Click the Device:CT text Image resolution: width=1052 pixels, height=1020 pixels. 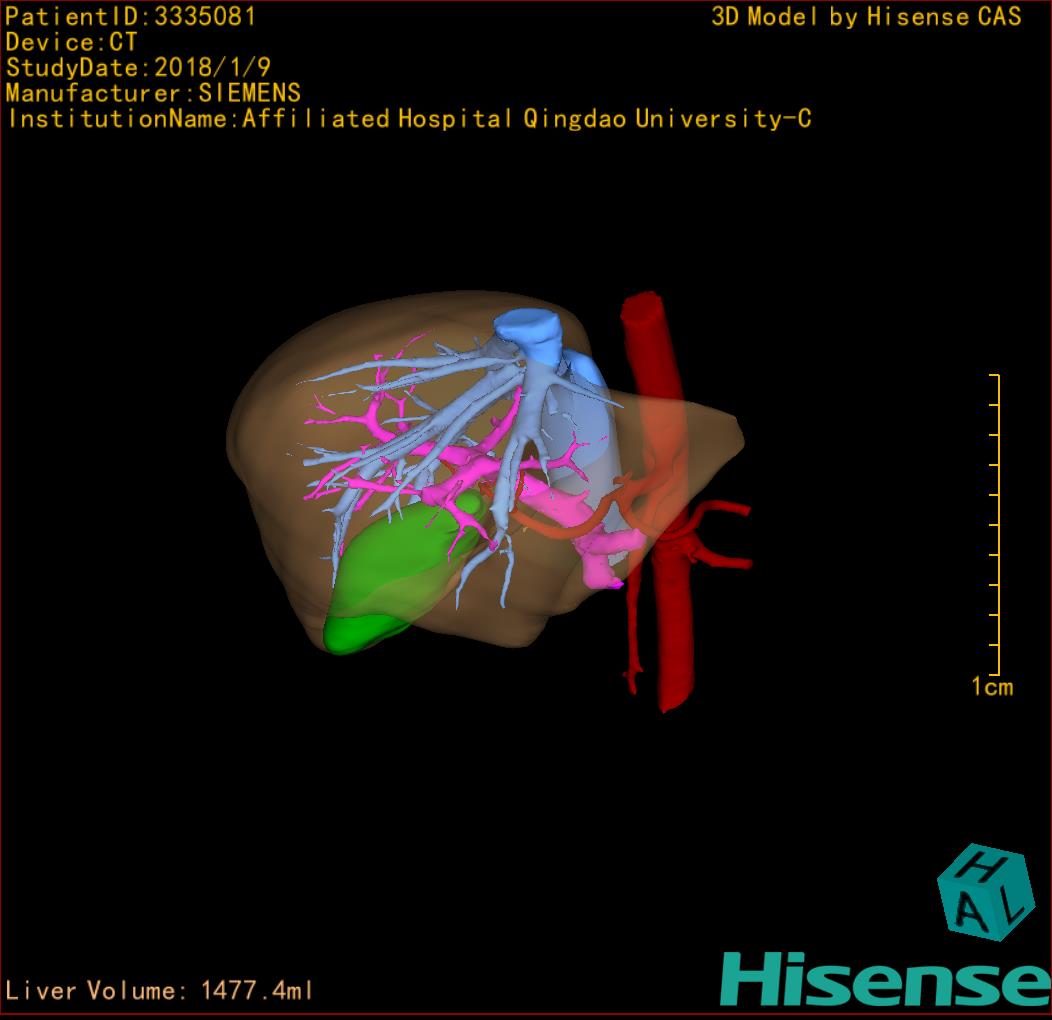71,42
